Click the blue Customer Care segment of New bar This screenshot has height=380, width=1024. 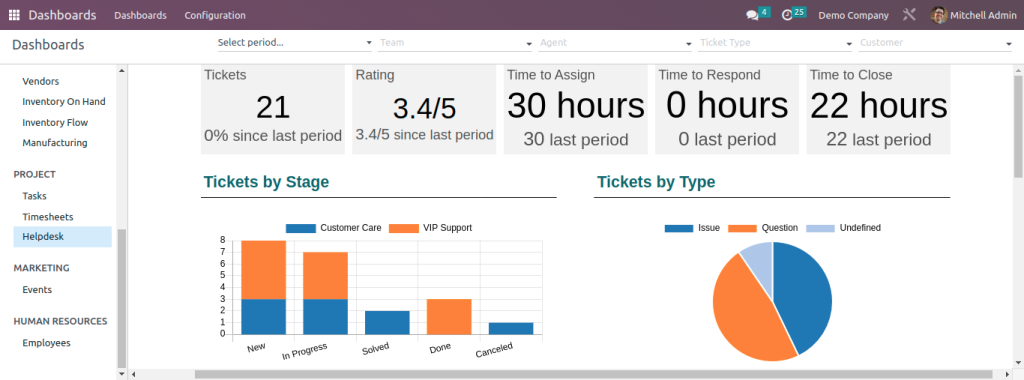(263, 317)
